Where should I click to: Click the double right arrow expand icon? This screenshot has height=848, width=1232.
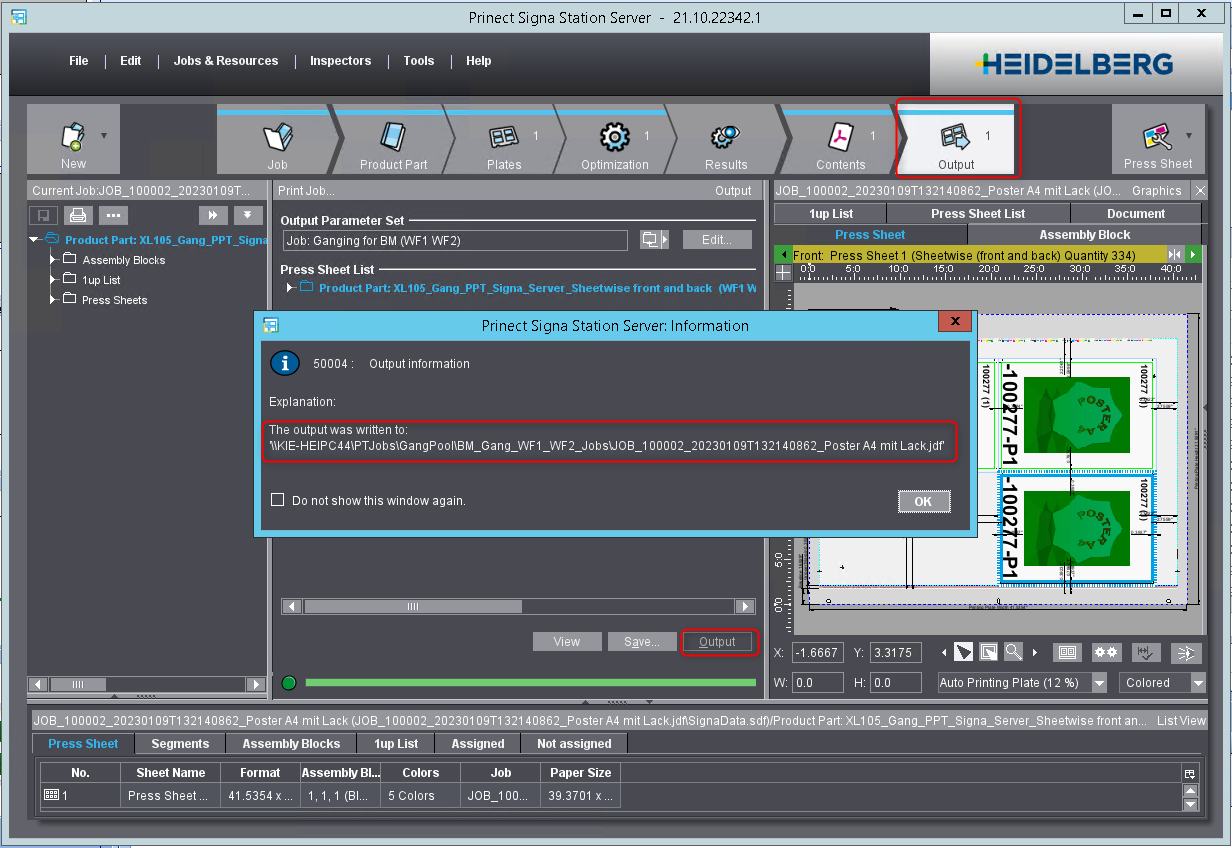212,215
